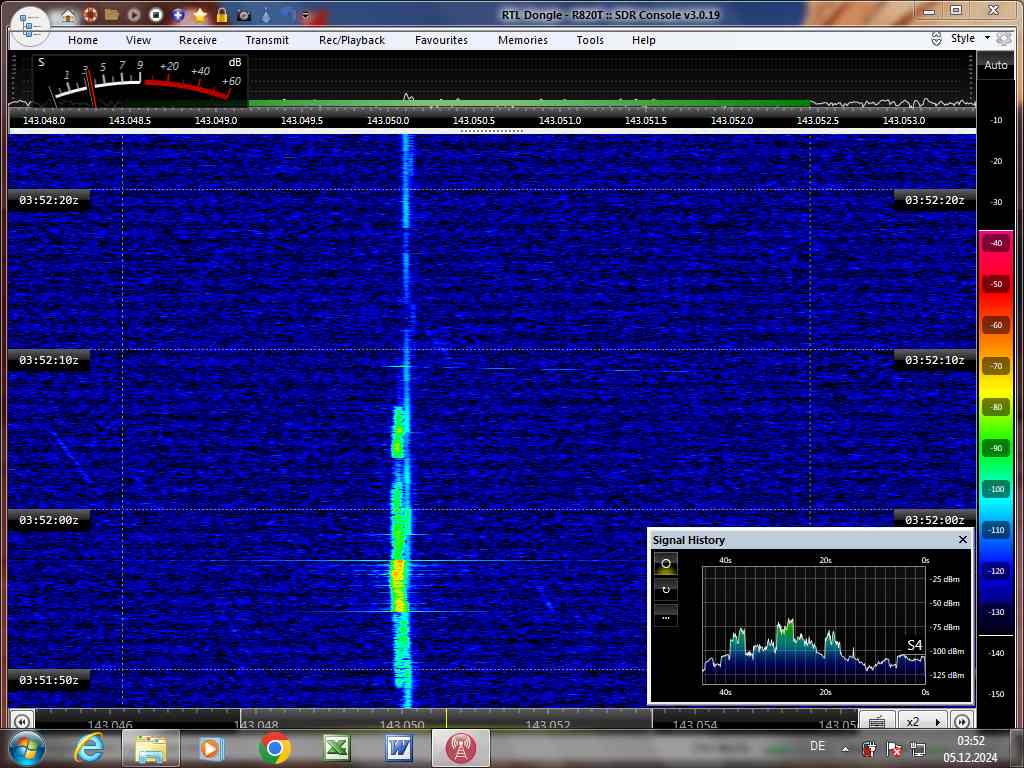
Task: Toggle the circle record button in Signal History
Action: tap(665, 564)
